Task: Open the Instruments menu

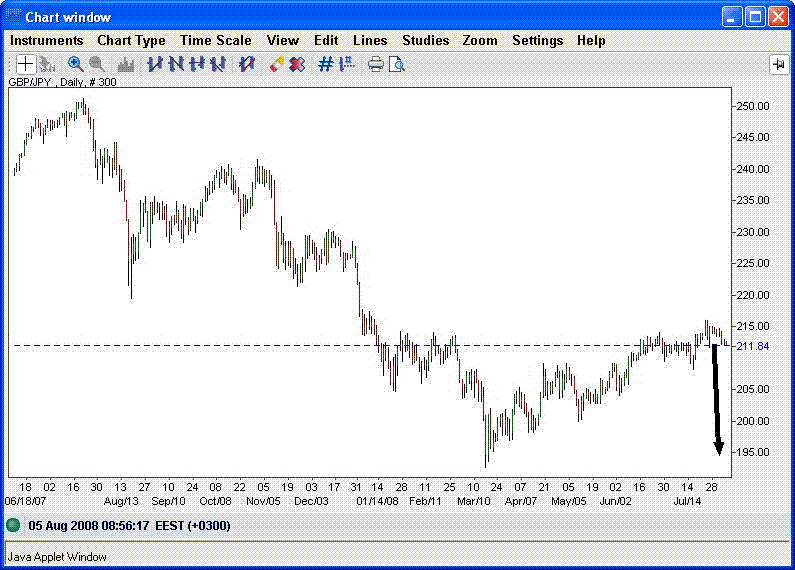Action: (x=46, y=40)
